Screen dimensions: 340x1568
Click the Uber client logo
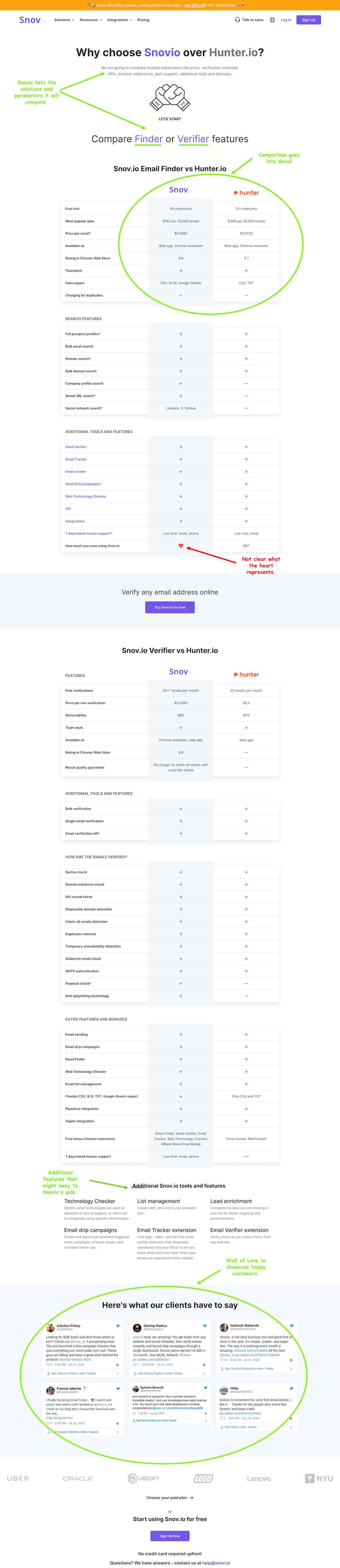tap(18, 1479)
